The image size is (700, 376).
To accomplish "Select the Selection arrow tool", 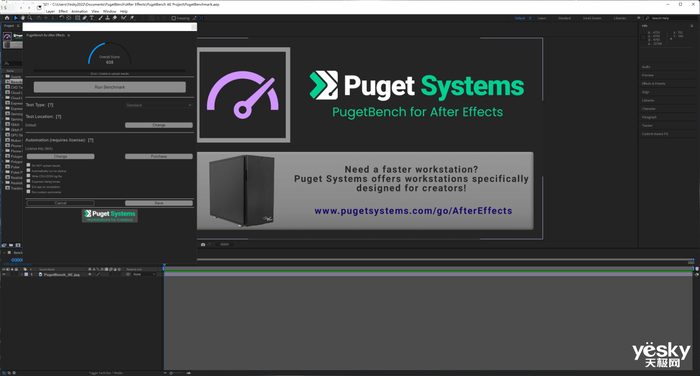I will [16, 18].
